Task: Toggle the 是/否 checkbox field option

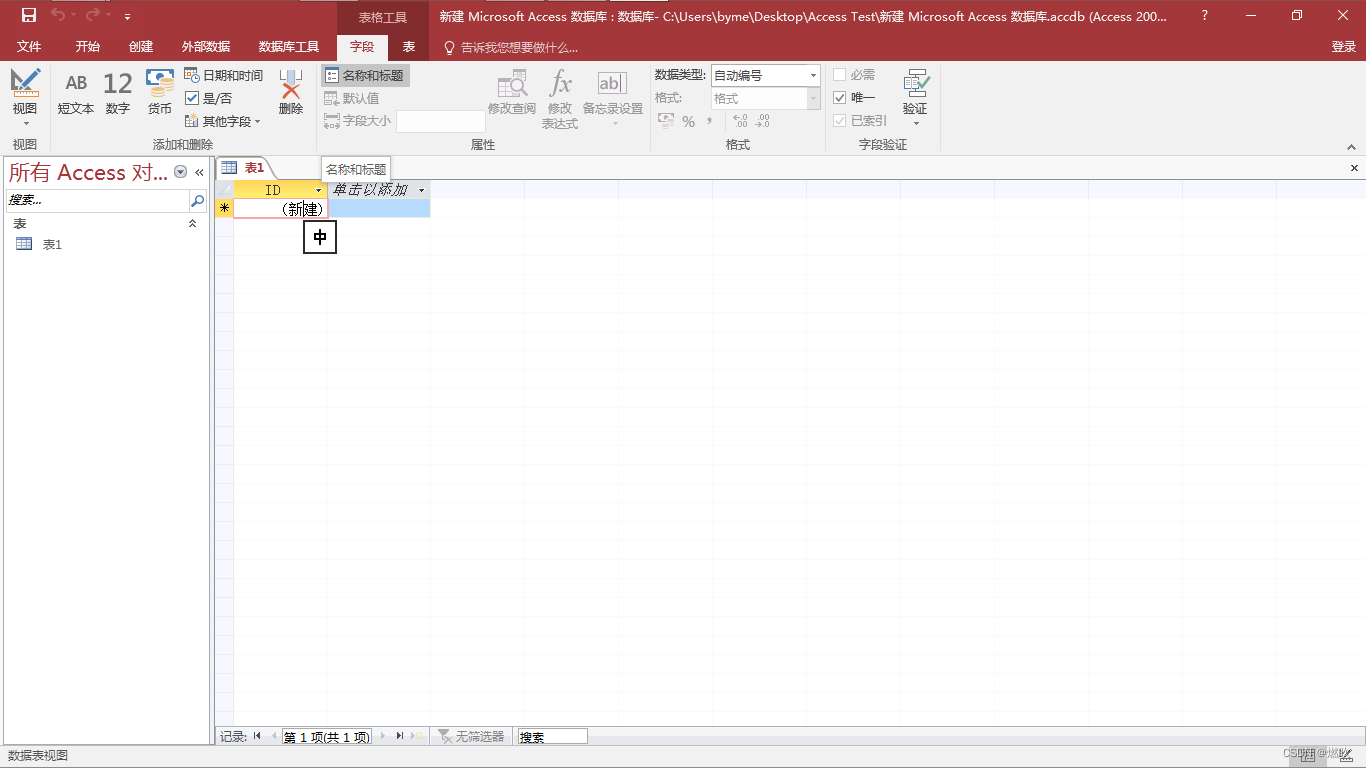Action: [x=192, y=98]
